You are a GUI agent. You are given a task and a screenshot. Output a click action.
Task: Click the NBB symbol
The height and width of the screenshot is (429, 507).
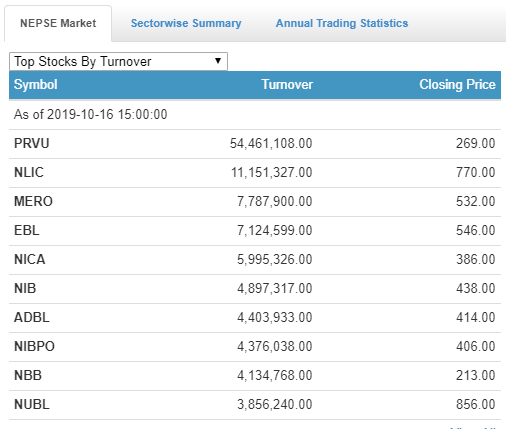pyautogui.click(x=28, y=375)
